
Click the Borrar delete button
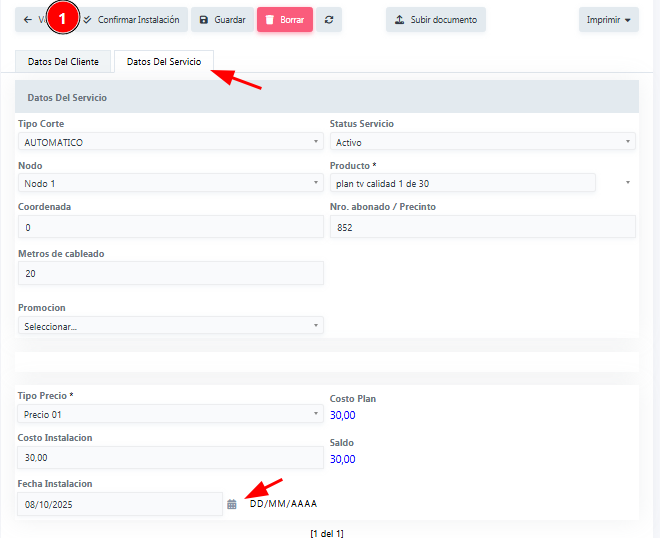(x=285, y=20)
